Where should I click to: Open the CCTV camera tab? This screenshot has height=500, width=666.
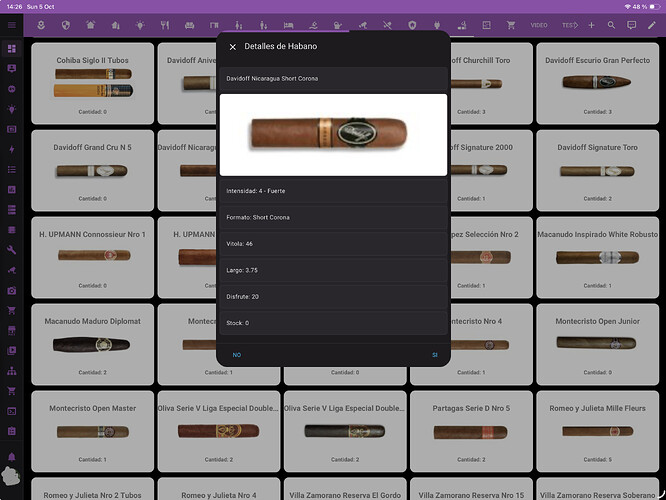[x=363, y=25]
